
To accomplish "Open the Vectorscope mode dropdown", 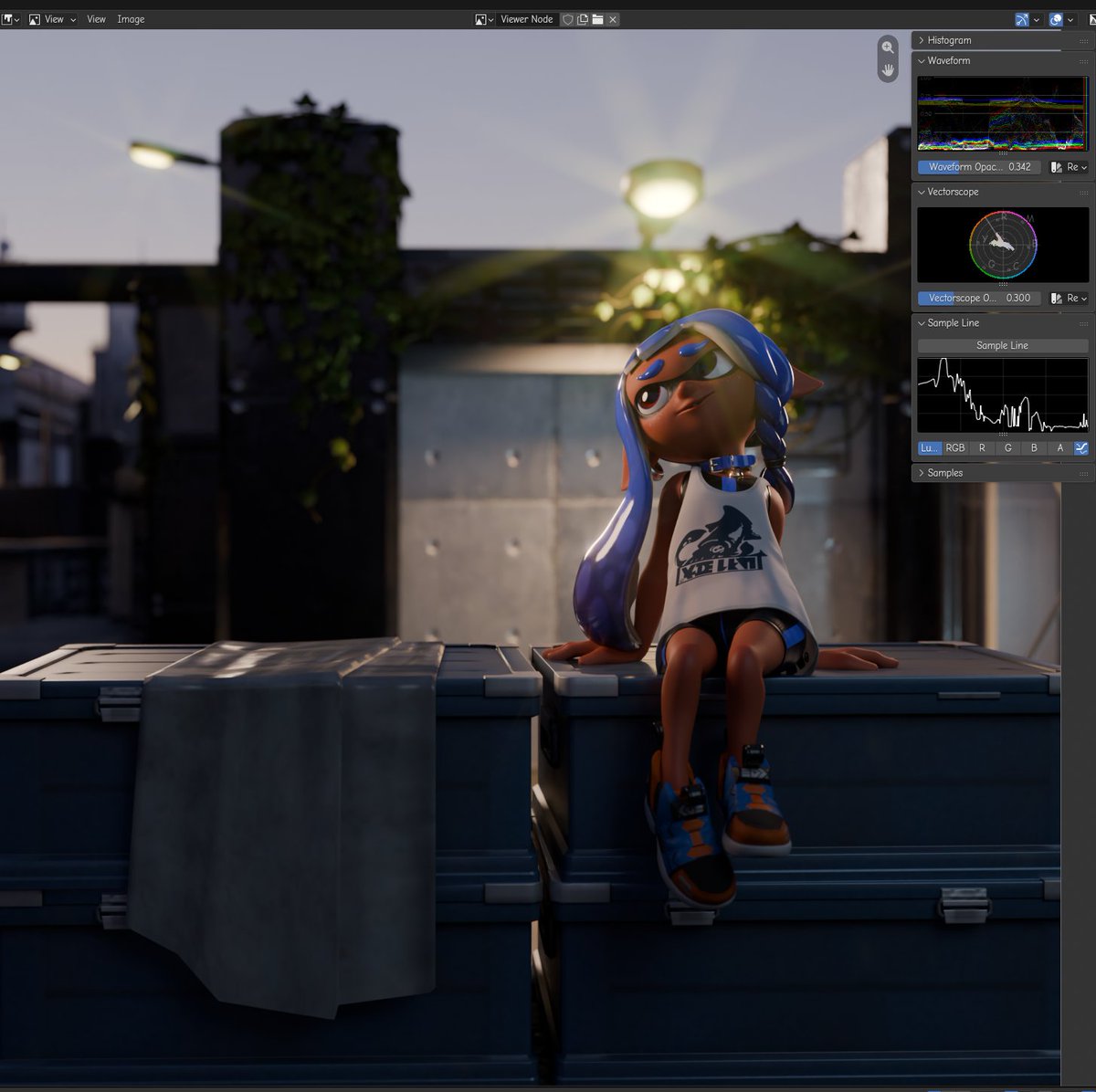I will coord(1069,298).
